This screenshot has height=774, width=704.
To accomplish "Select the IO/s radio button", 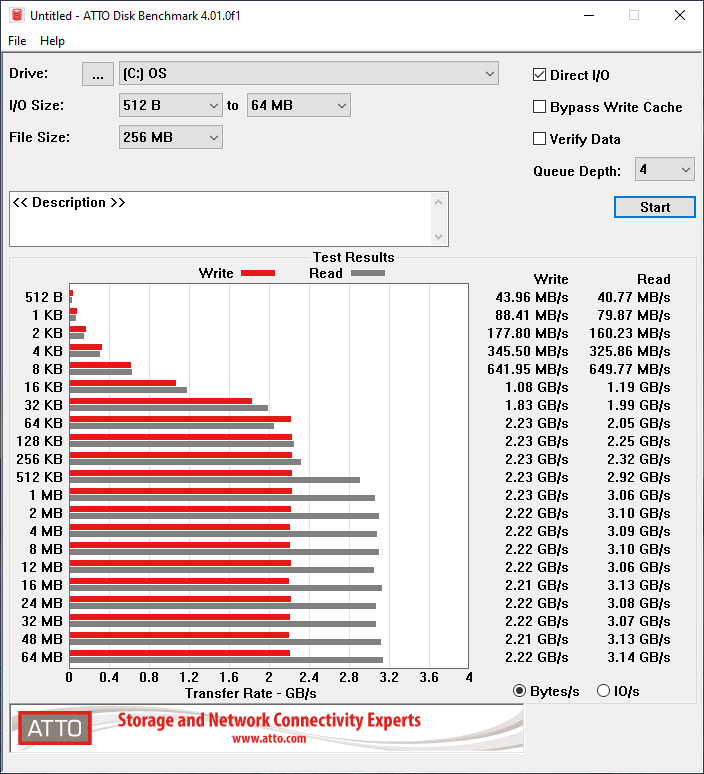I will 603,691.
